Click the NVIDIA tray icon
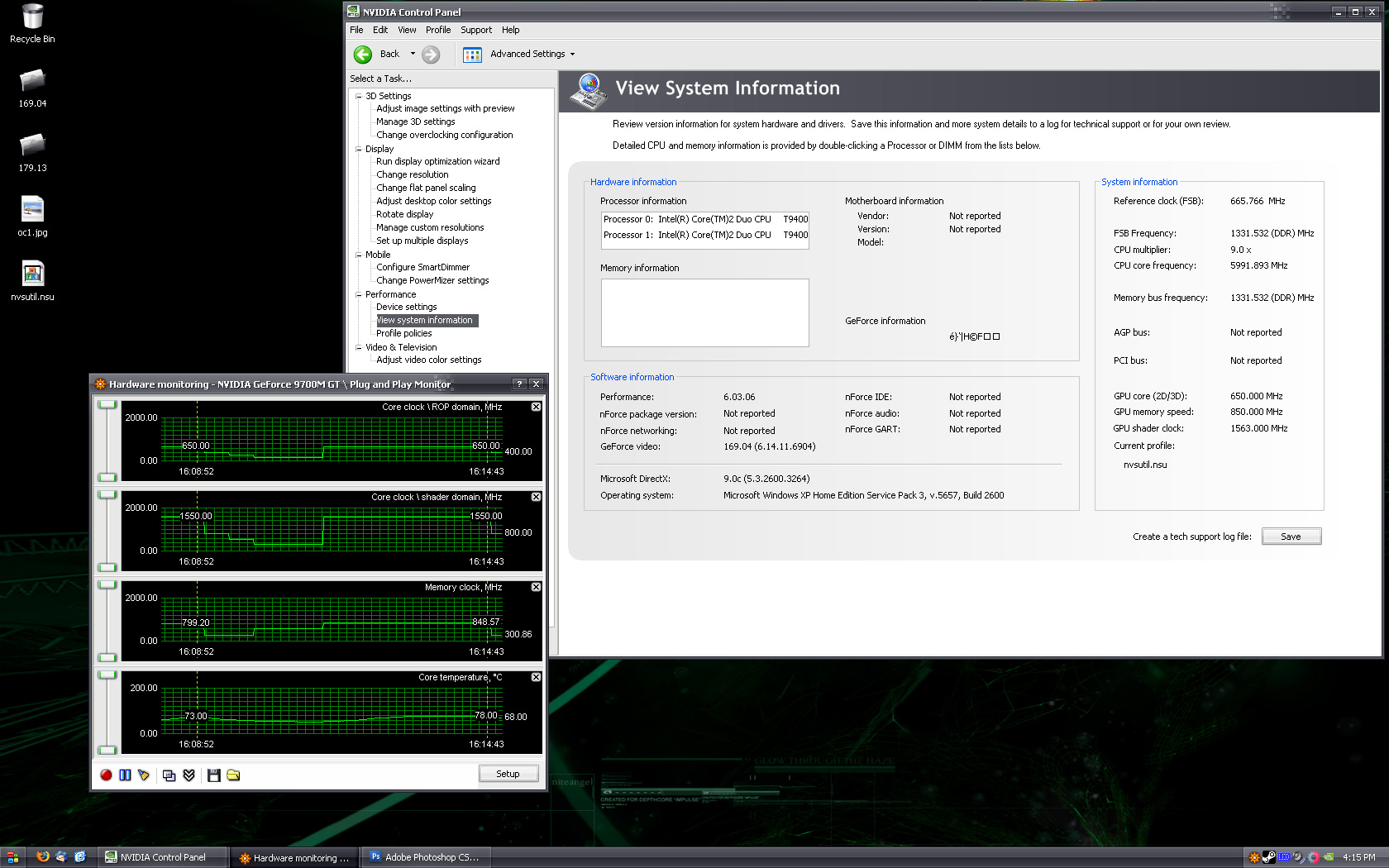 click(1329, 857)
